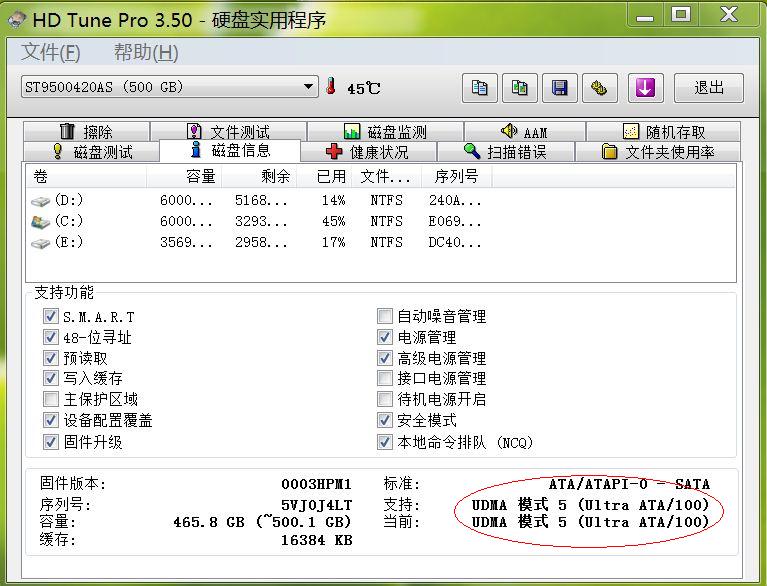767x586 pixels.
Task: Open the 磁盘监测 disk monitor tab
Action: click(x=385, y=132)
